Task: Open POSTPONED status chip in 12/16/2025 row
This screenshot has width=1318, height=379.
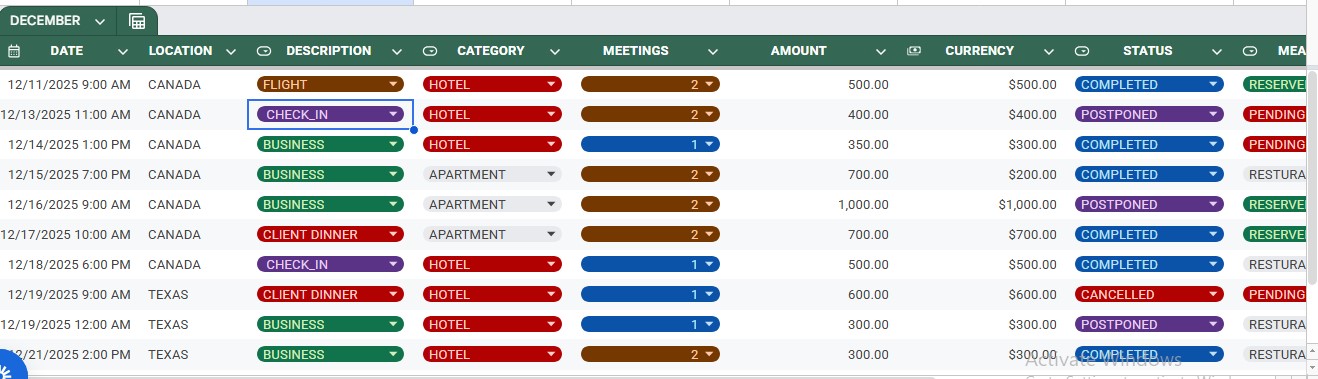Action: tap(1213, 205)
